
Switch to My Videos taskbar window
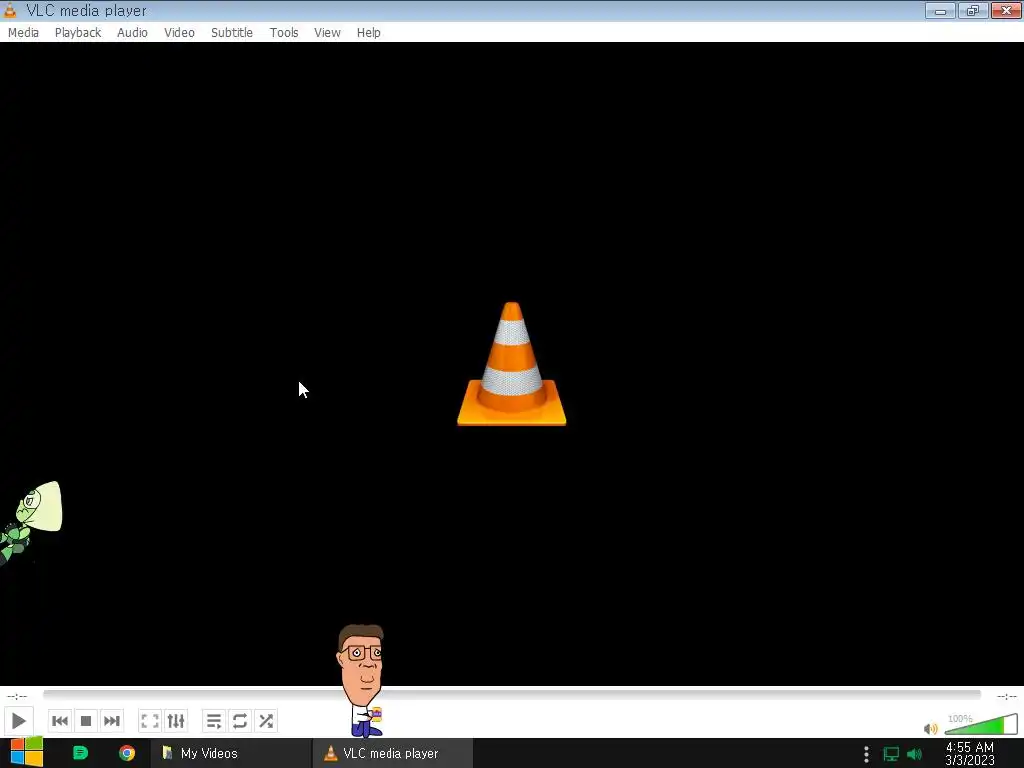(x=232, y=753)
